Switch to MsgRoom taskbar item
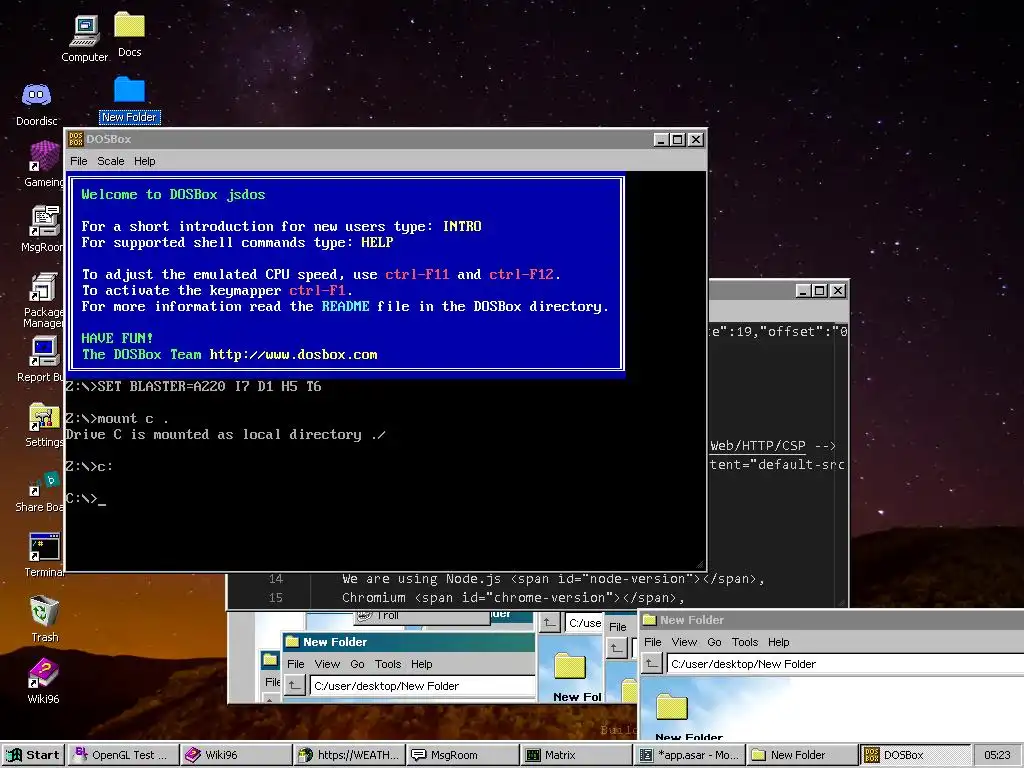 point(462,755)
